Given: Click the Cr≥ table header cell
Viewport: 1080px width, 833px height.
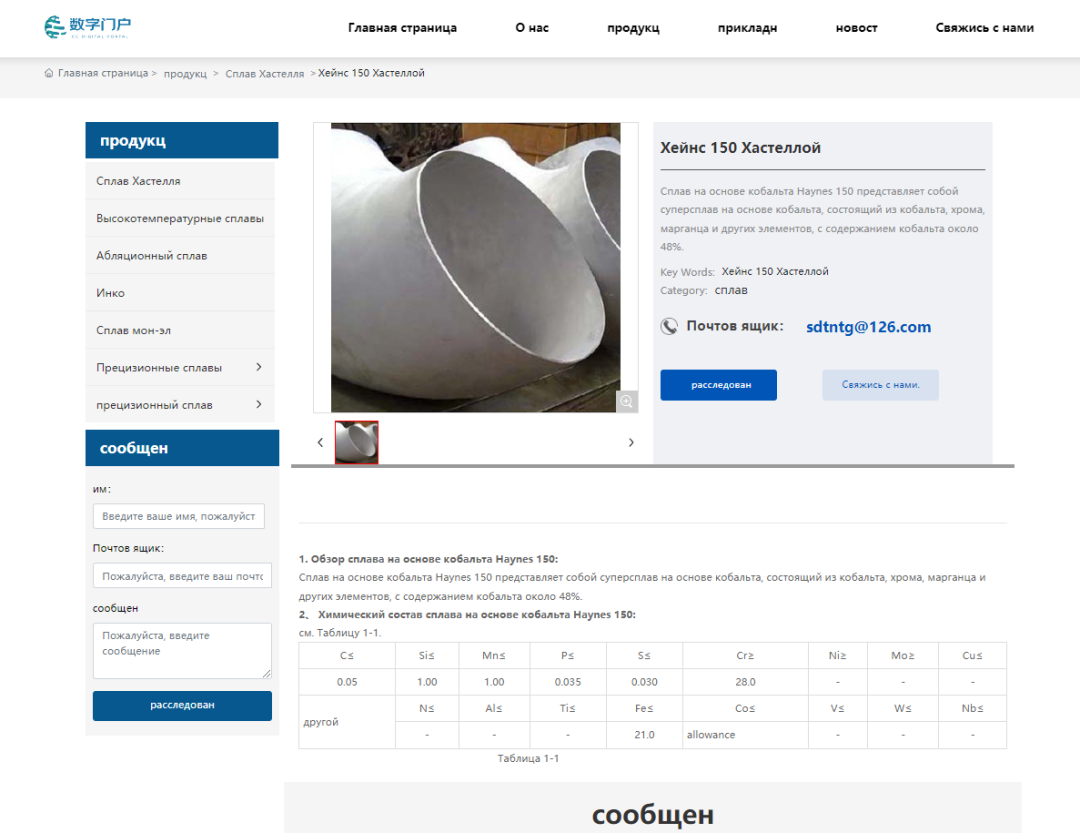Looking at the screenshot, I should point(745,655).
